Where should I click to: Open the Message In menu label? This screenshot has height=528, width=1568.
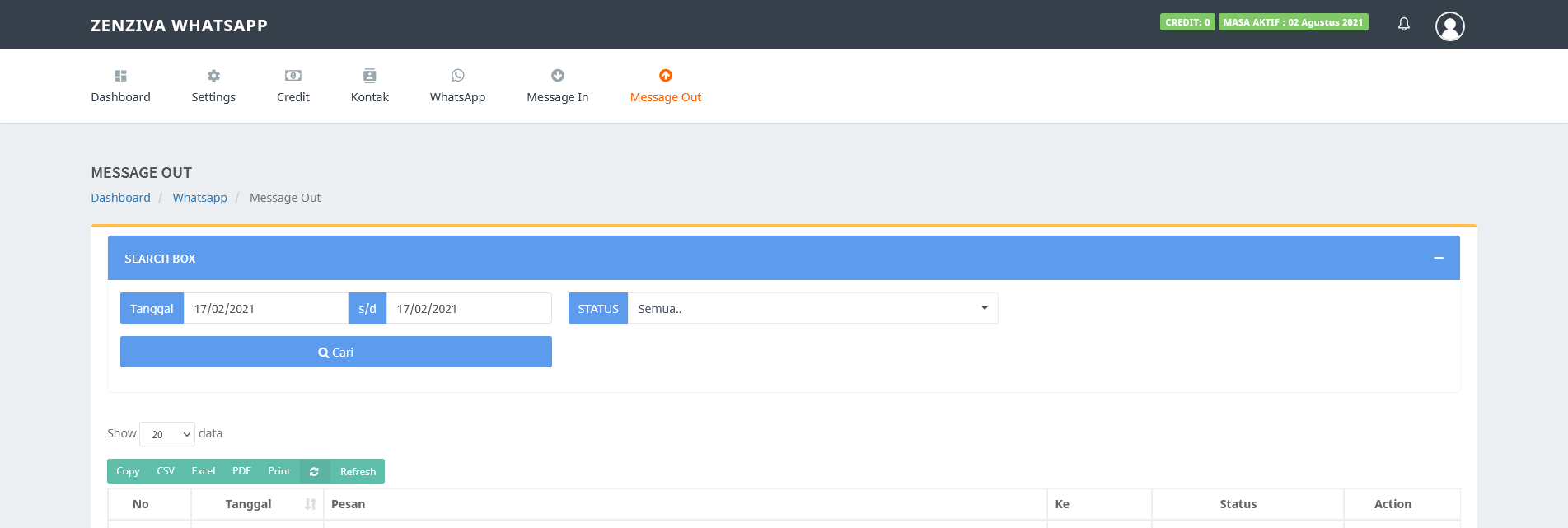(558, 97)
